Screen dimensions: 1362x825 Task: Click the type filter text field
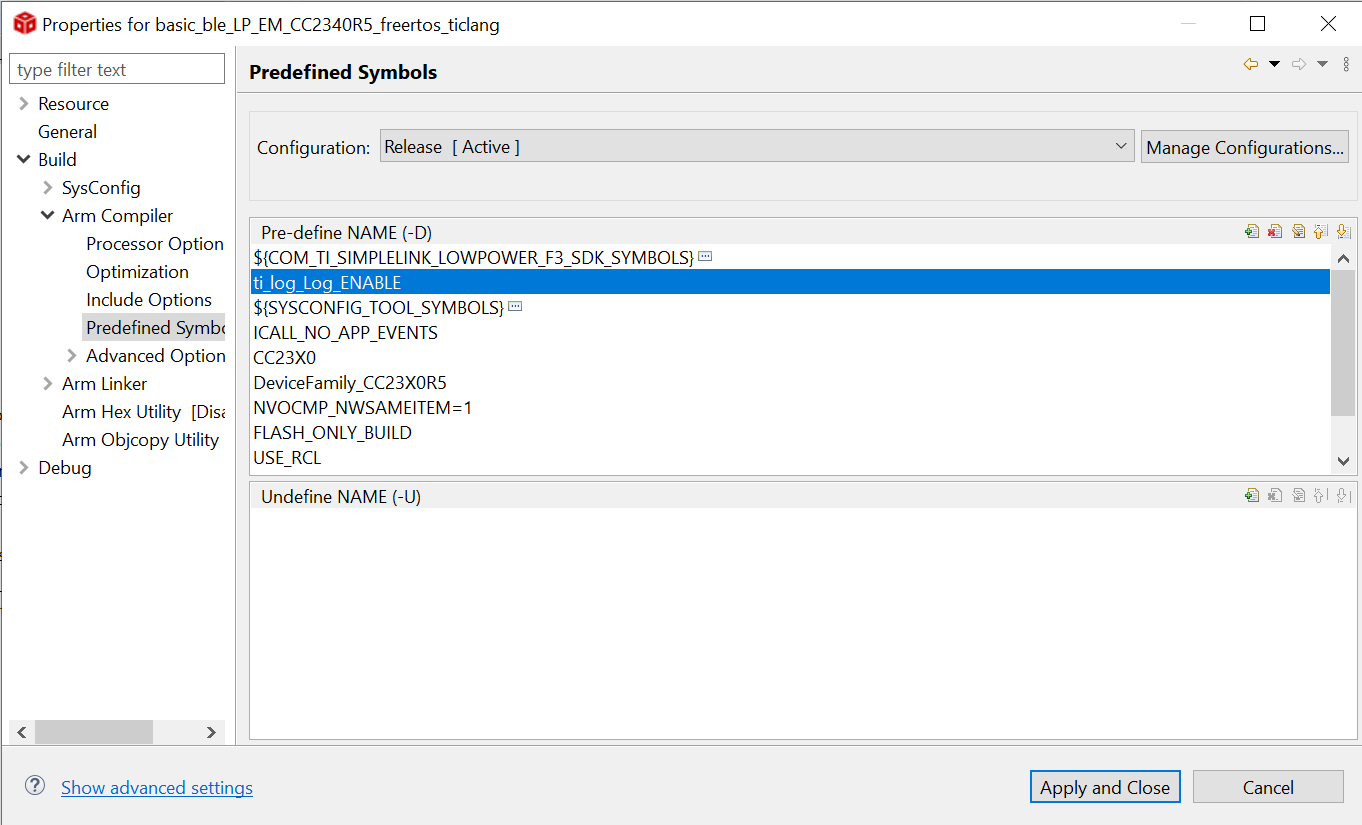pyautogui.click(x=116, y=68)
